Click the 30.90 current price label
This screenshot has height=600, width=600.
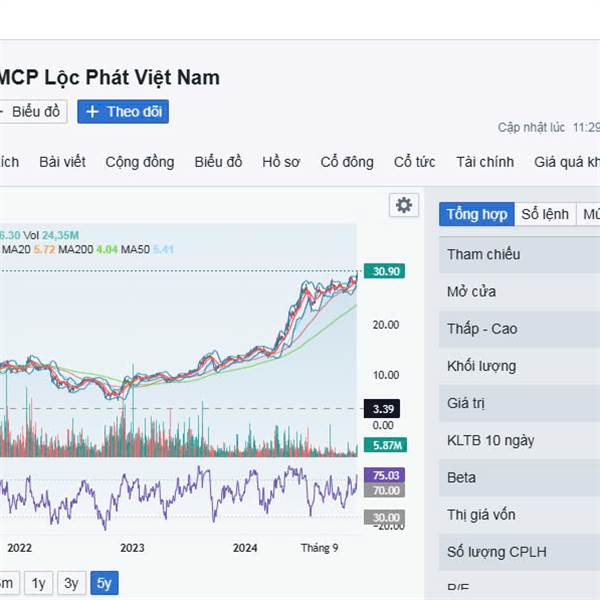click(x=384, y=271)
